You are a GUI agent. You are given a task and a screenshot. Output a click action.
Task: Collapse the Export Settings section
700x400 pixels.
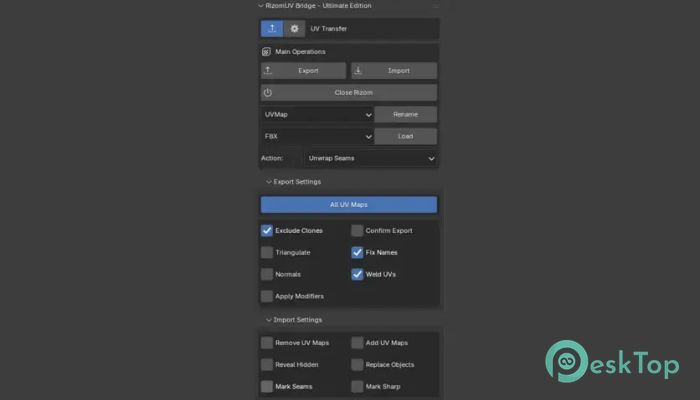pyautogui.click(x=293, y=182)
